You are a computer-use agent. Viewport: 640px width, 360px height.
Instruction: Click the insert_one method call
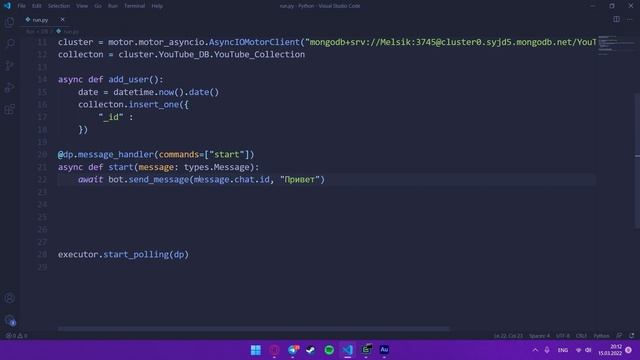pyautogui.click(x=153, y=104)
